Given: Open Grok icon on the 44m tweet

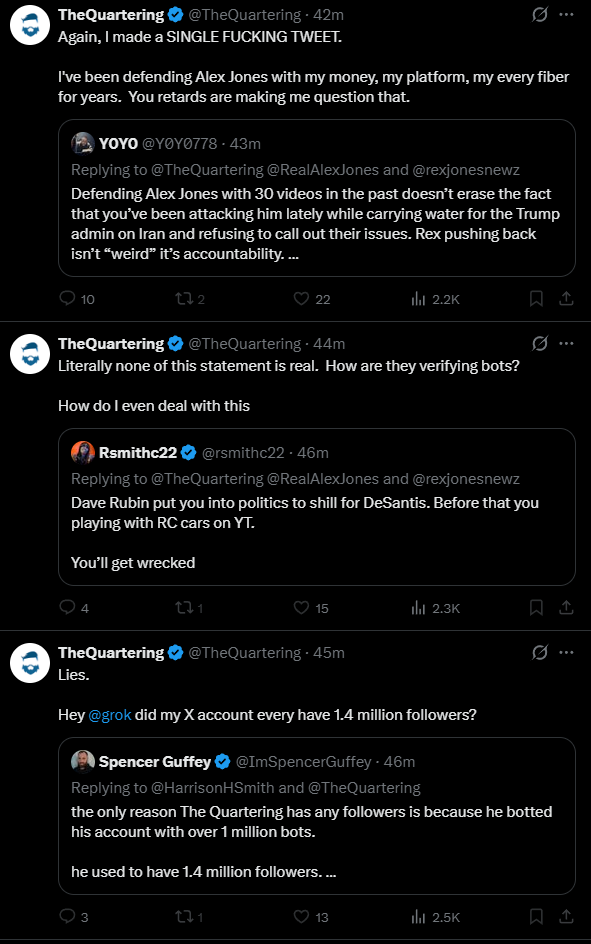Looking at the screenshot, I should pos(540,343).
